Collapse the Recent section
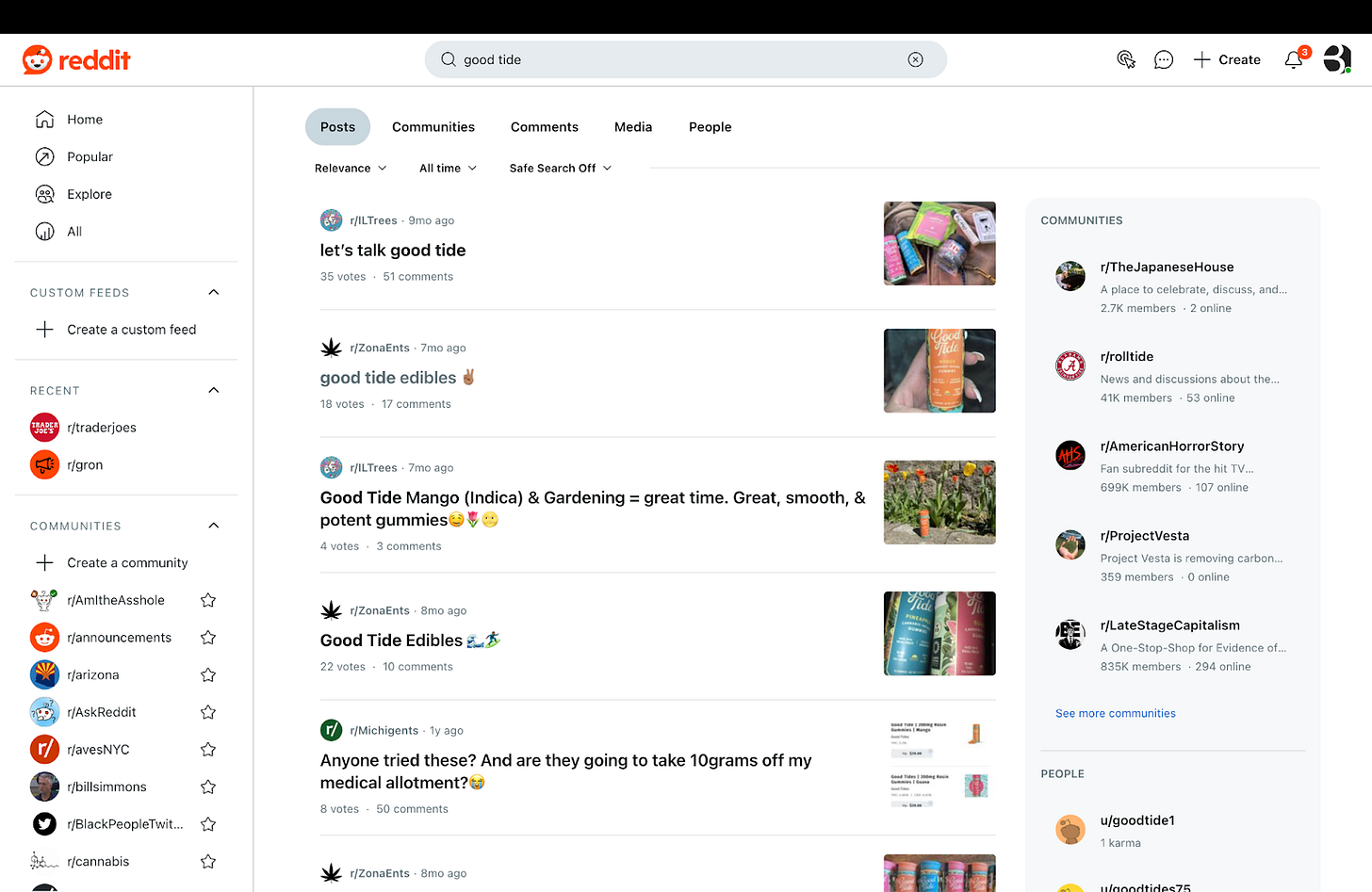 coord(214,390)
